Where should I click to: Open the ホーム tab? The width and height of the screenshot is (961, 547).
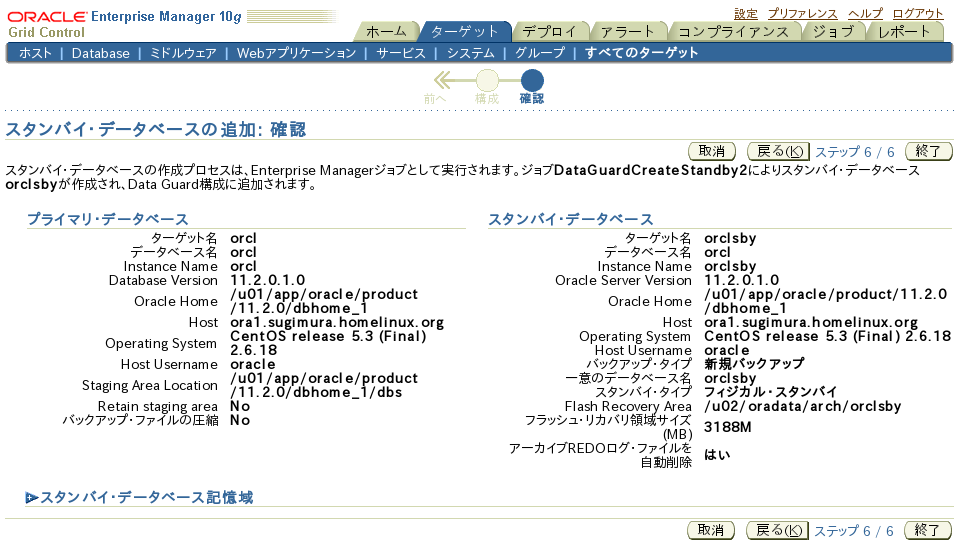(386, 31)
